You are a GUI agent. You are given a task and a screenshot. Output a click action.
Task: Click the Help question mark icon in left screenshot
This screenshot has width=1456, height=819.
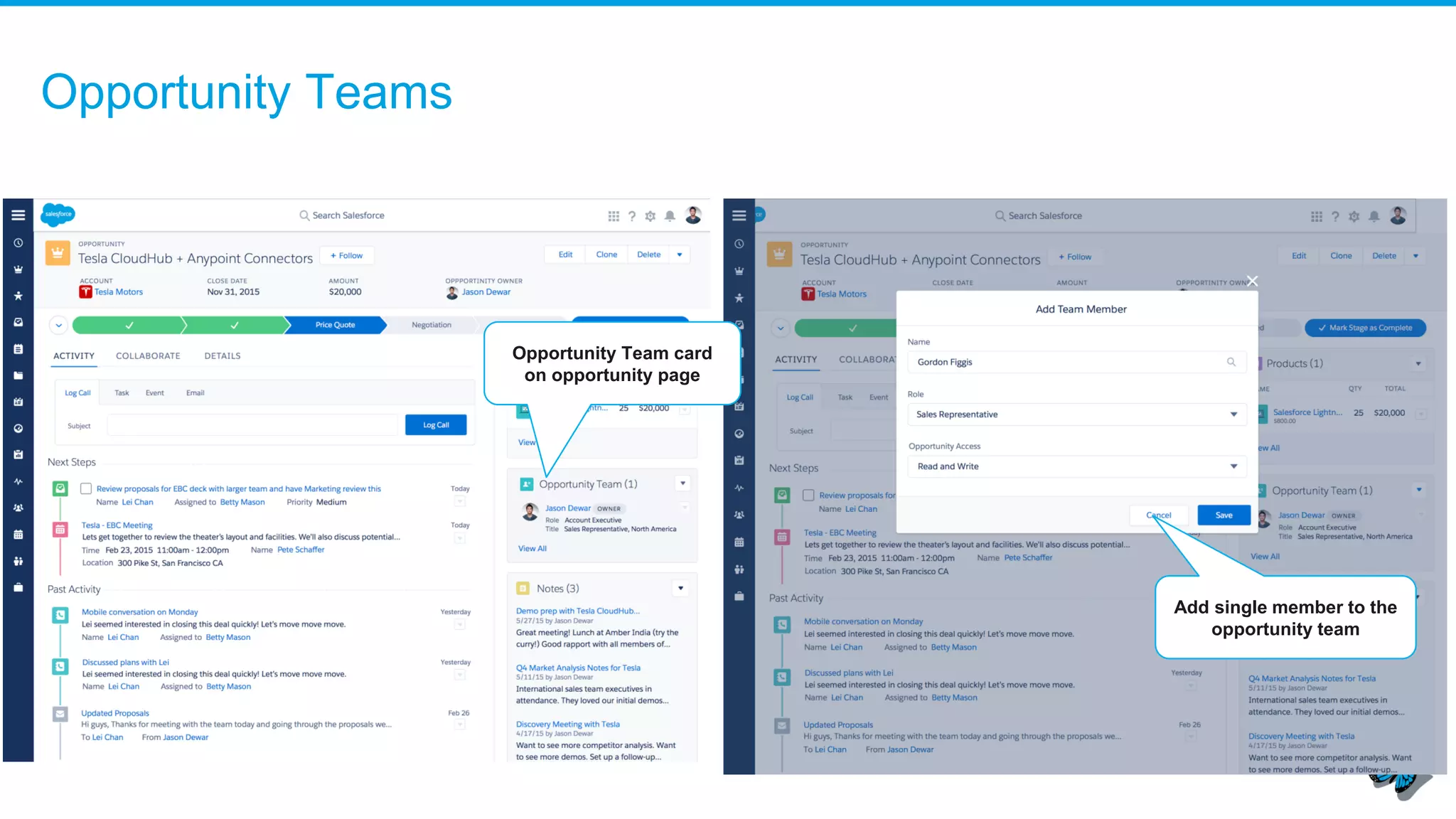click(632, 216)
